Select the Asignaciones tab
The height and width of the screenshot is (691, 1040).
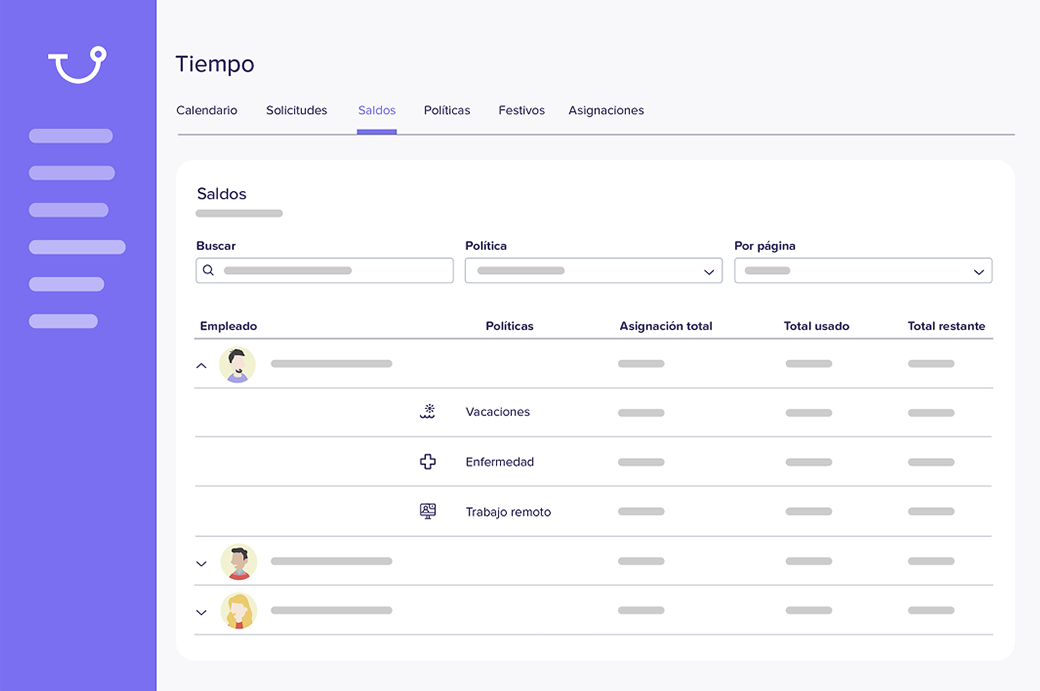(x=606, y=110)
